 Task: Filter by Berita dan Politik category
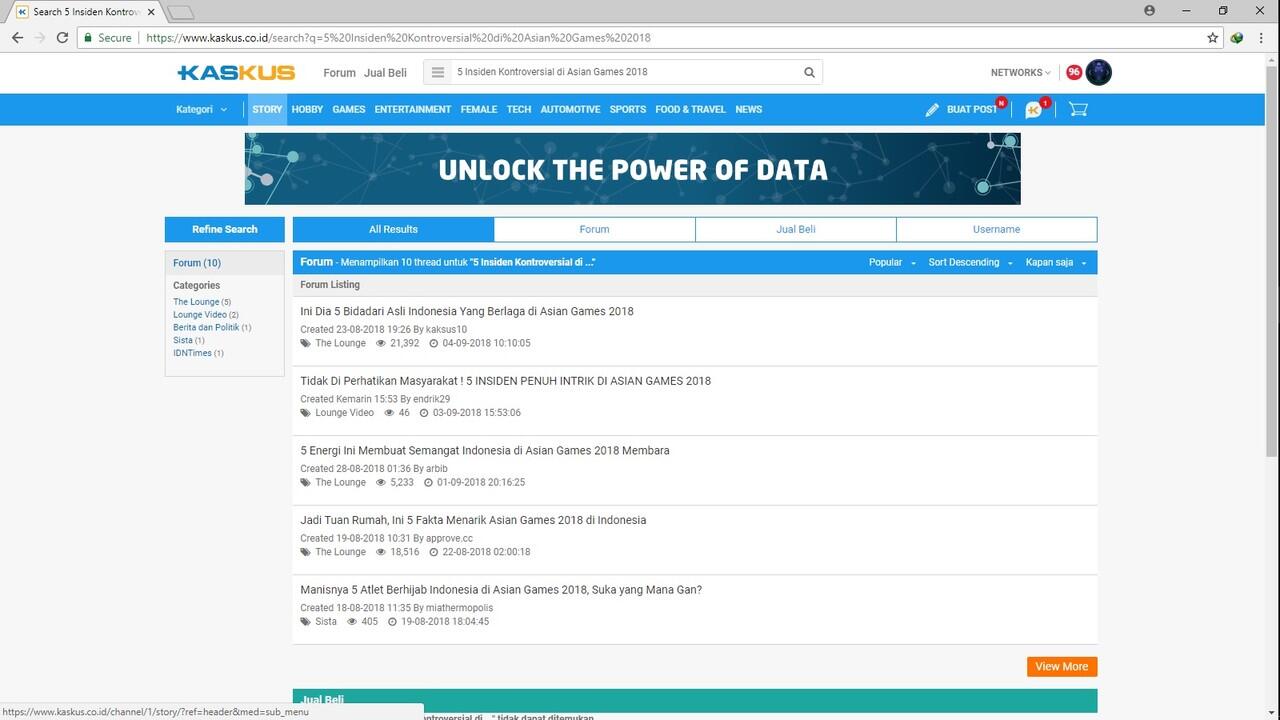[x=206, y=327]
